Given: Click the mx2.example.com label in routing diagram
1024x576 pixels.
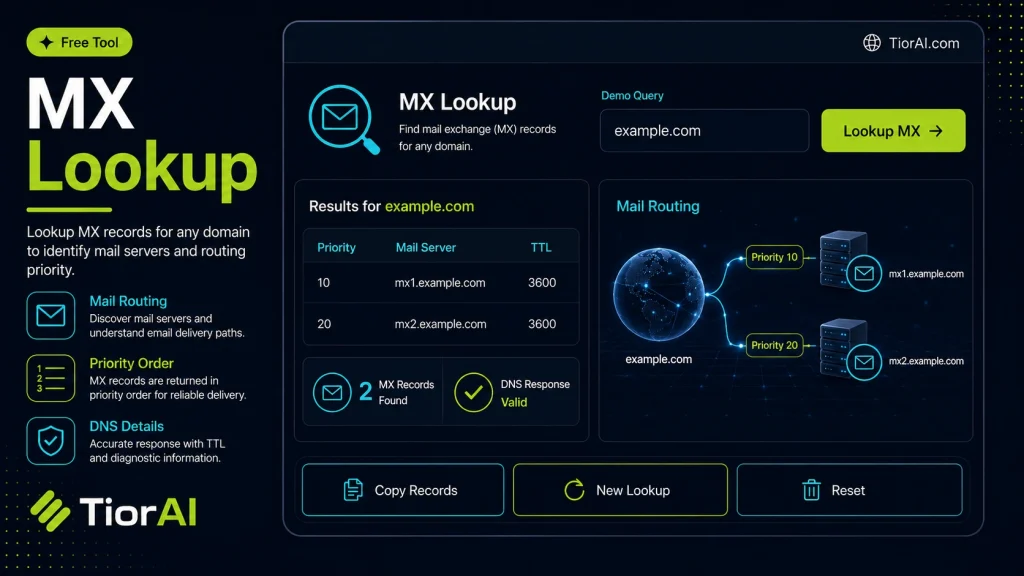Looking at the screenshot, I should [926, 361].
